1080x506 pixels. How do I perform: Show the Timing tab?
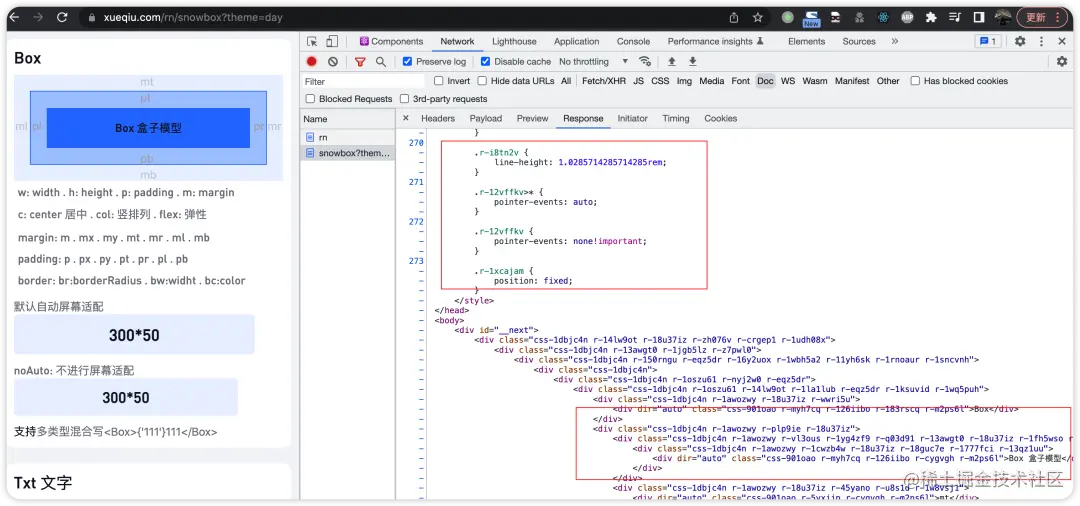point(676,118)
